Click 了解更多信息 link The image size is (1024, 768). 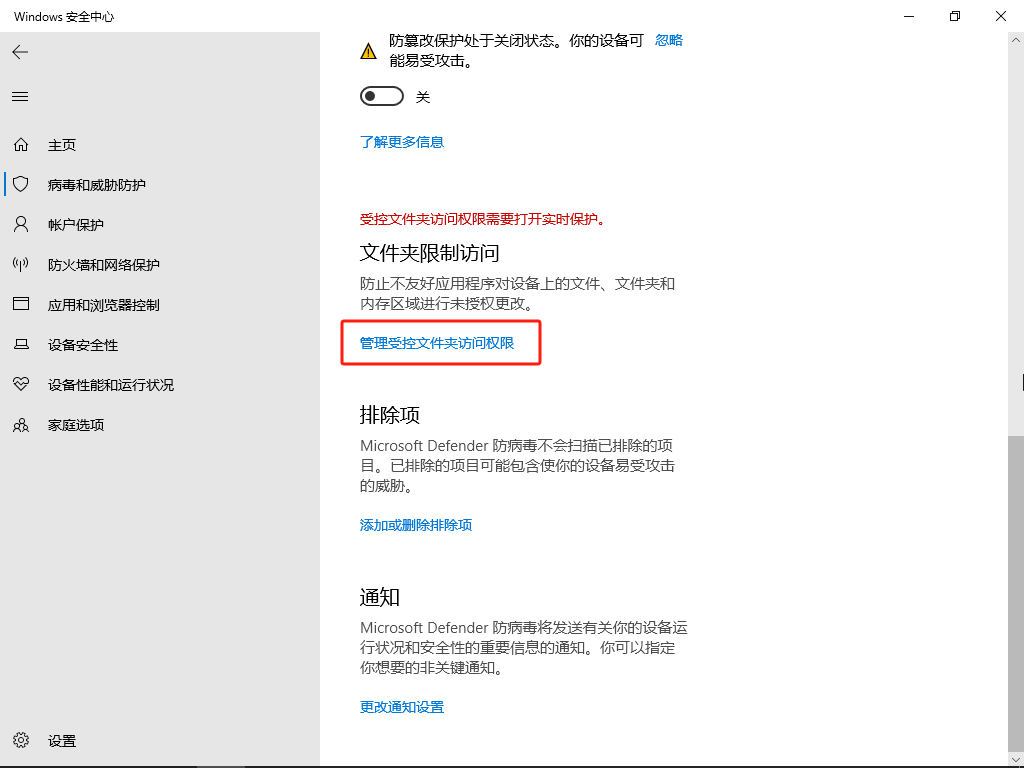tap(401, 141)
